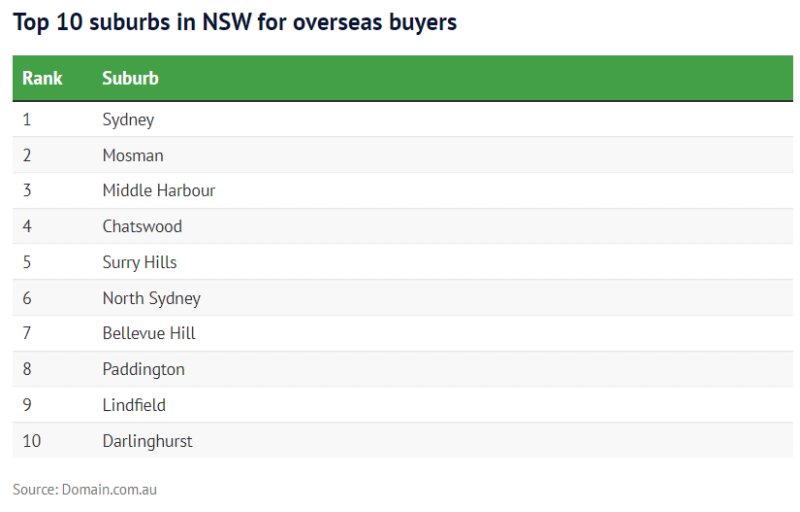Select the Paddington row
800x512 pixels.
point(403,369)
